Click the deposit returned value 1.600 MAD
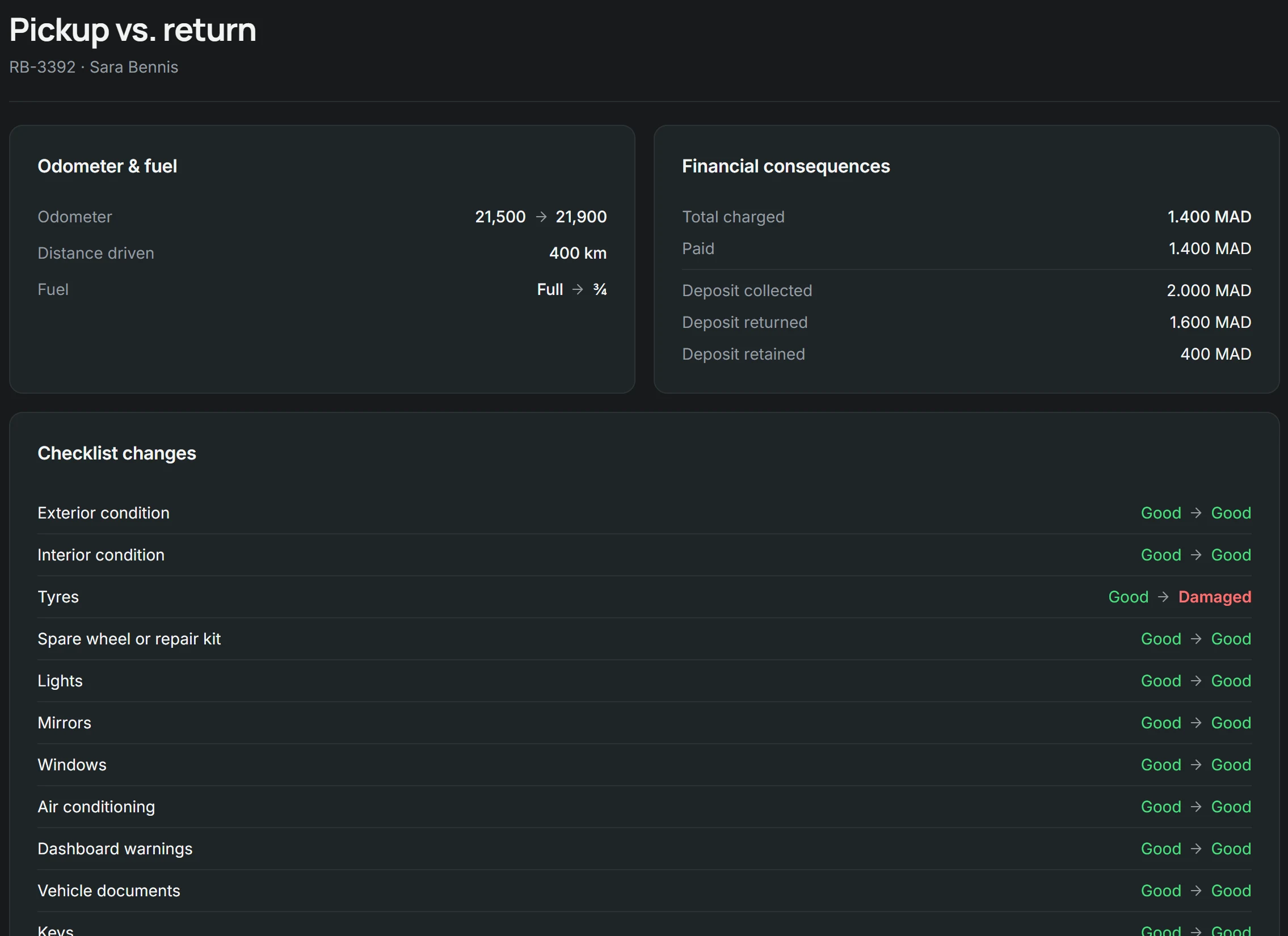 click(1210, 322)
